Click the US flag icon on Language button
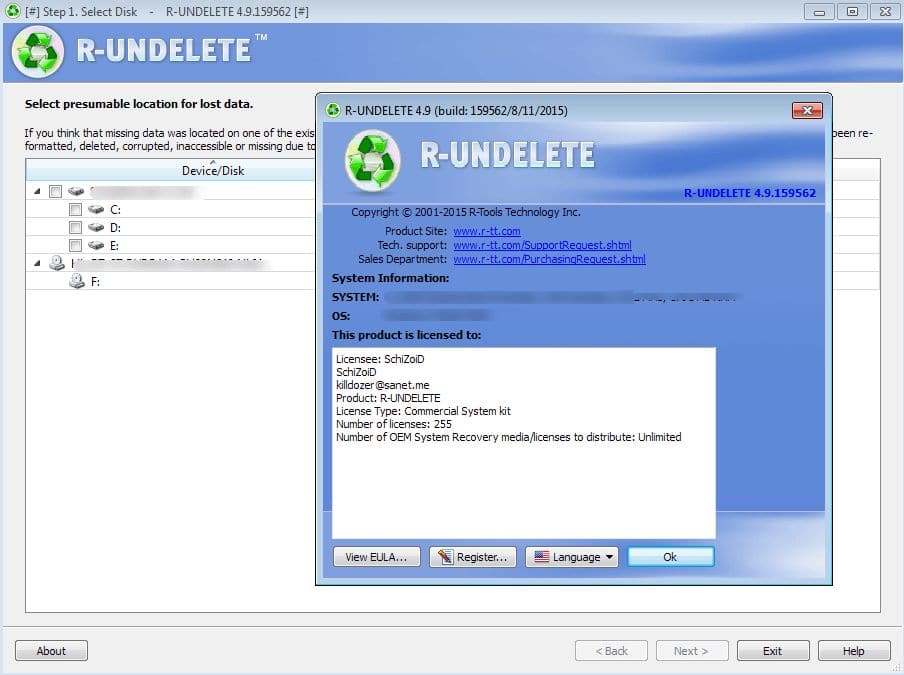This screenshot has height=675, width=904. point(541,557)
